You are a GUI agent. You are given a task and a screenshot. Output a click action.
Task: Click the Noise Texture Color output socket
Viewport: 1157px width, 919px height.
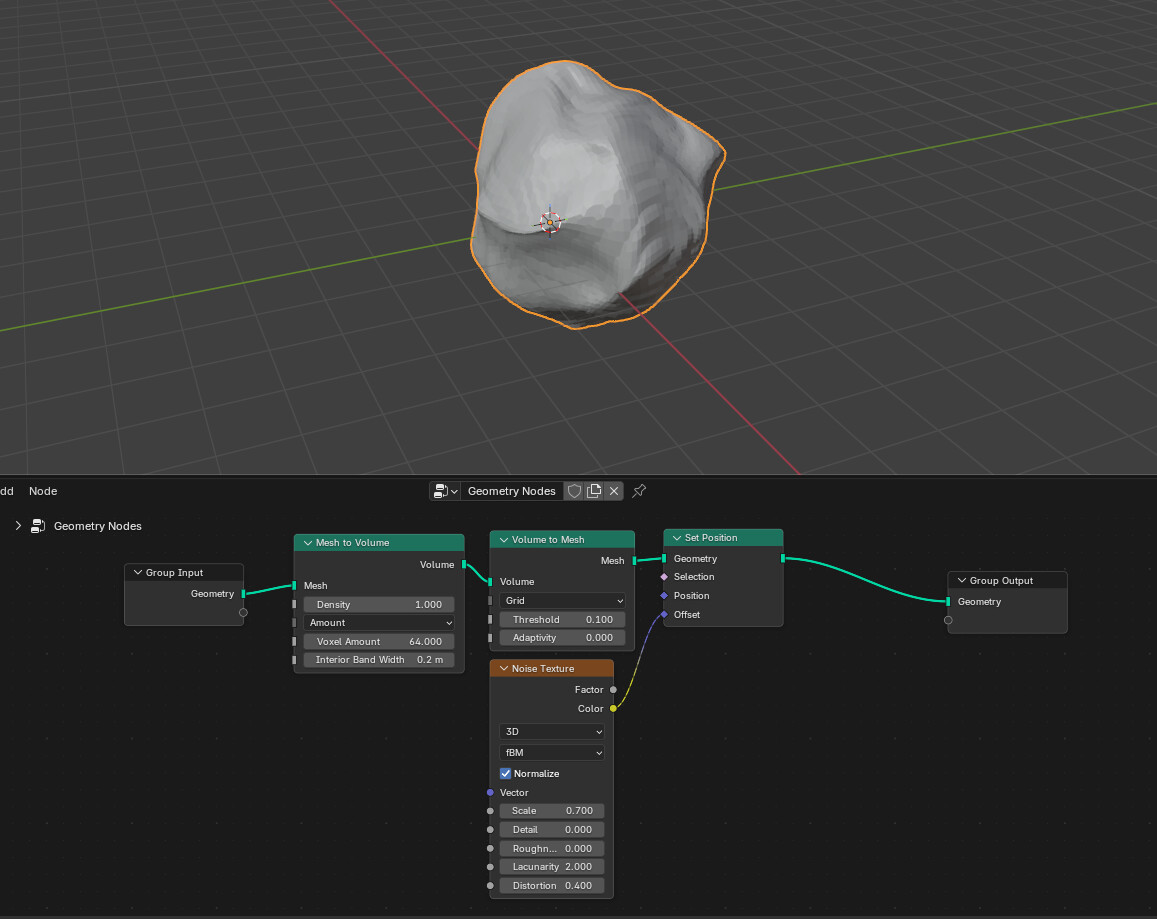coord(613,709)
